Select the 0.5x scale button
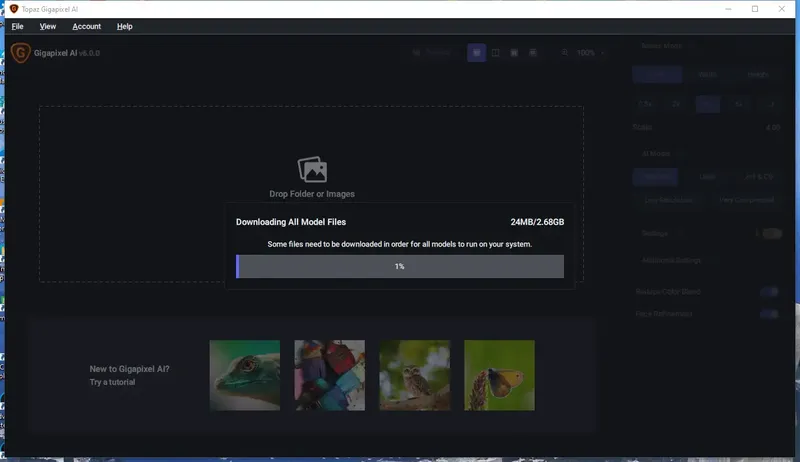Viewport: 800px width, 462px height. click(x=645, y=104)
